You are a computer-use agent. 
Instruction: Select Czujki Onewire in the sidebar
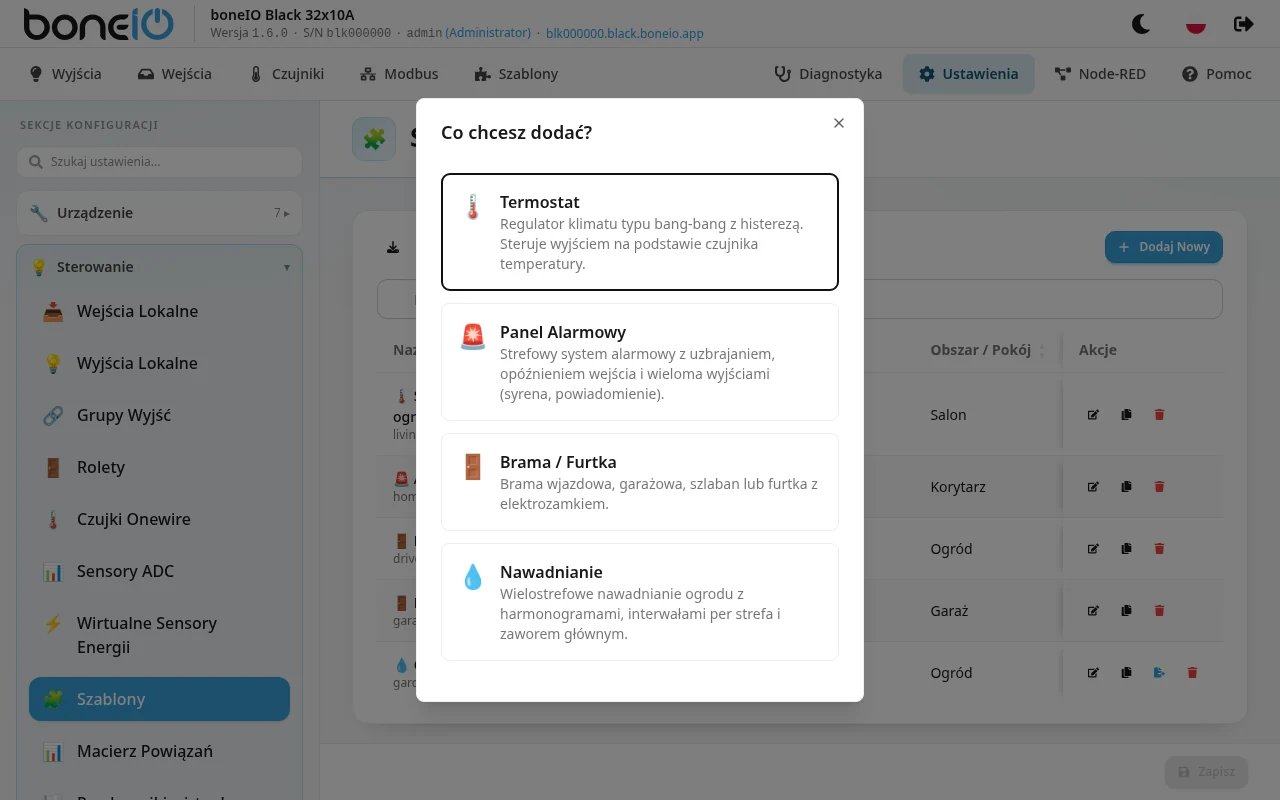(159, 519)
